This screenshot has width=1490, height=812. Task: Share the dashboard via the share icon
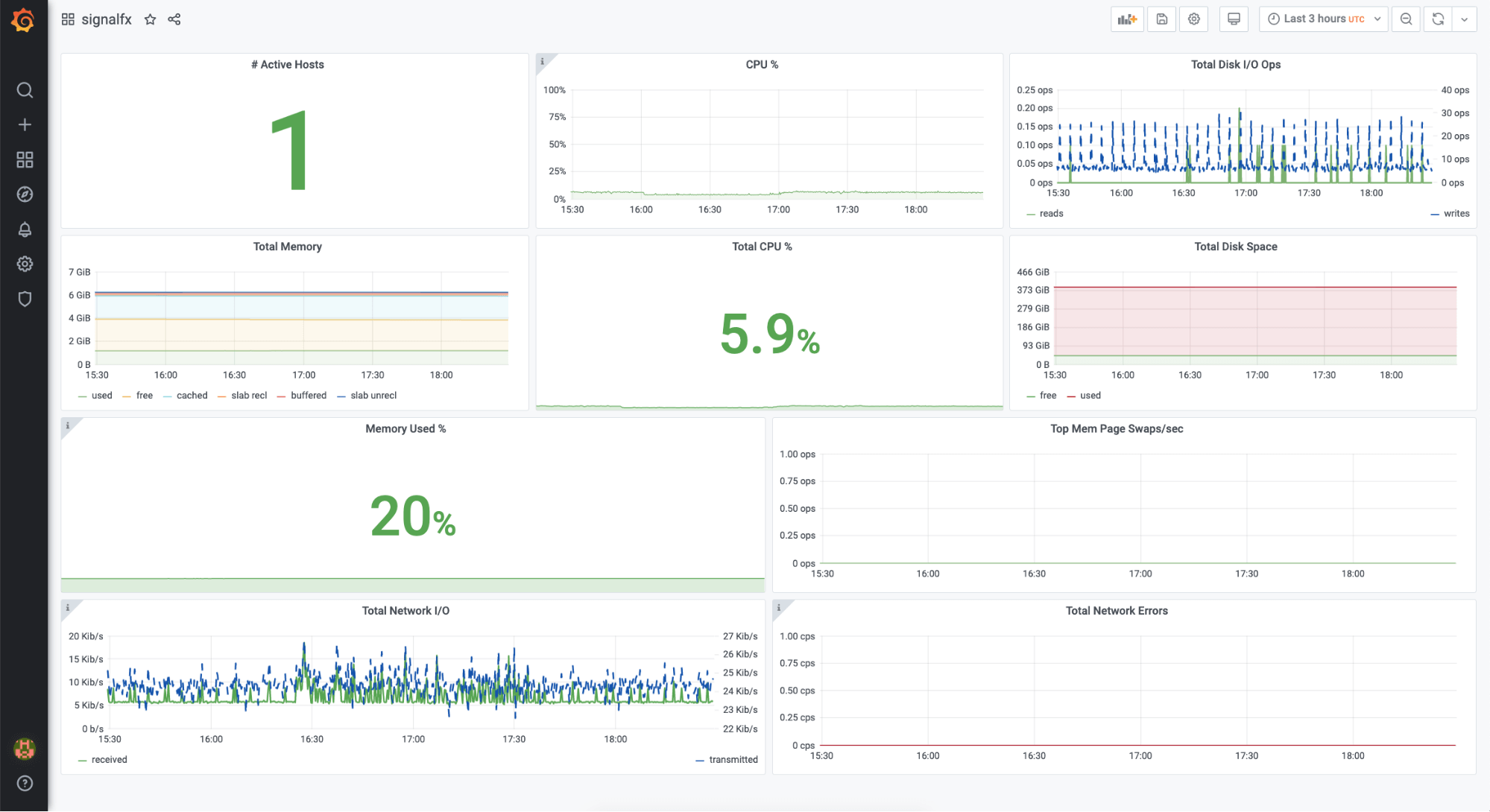pyautogui.click(x=174, y=19)
